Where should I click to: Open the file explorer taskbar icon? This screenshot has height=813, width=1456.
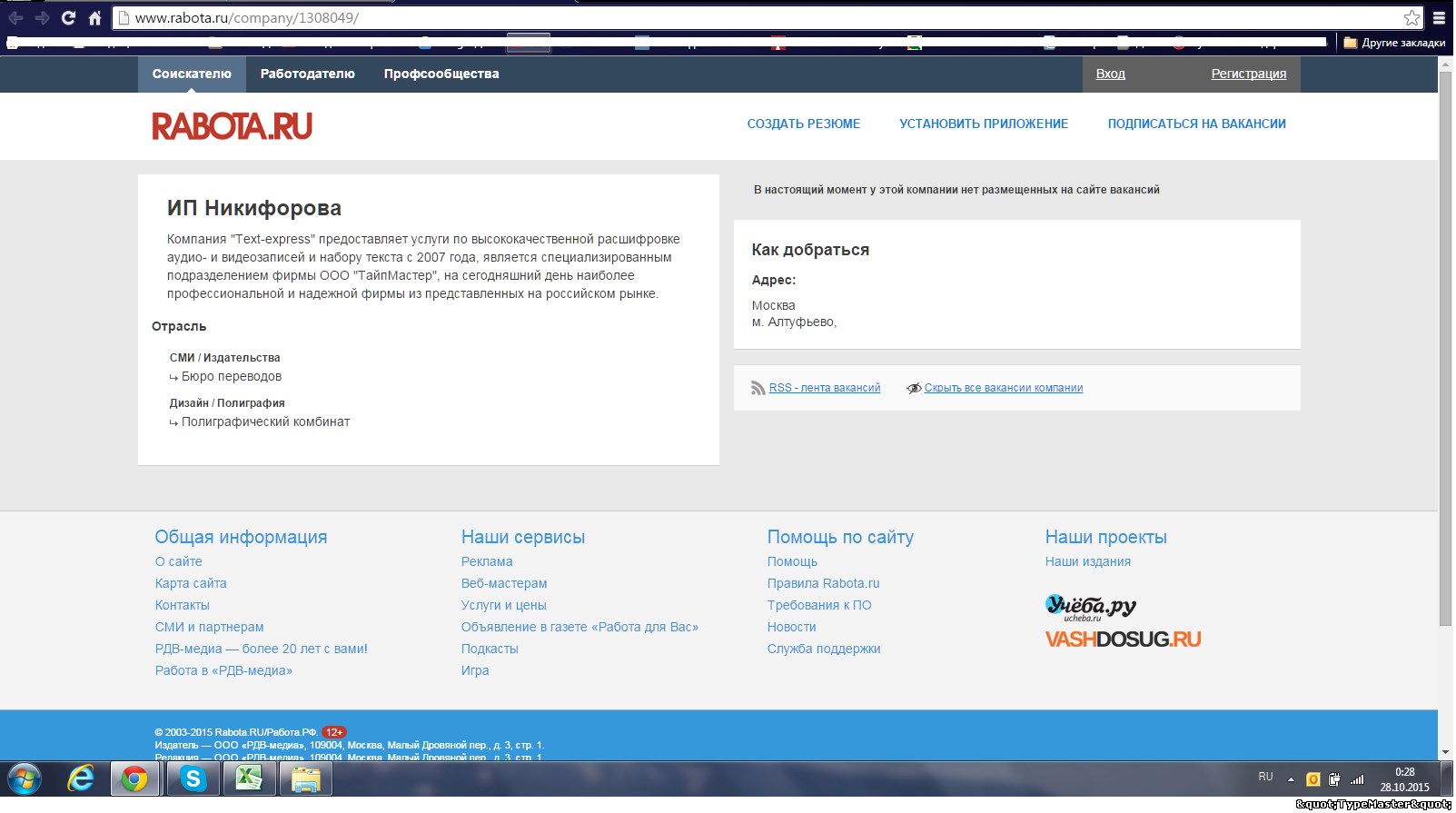coord(306,778)
